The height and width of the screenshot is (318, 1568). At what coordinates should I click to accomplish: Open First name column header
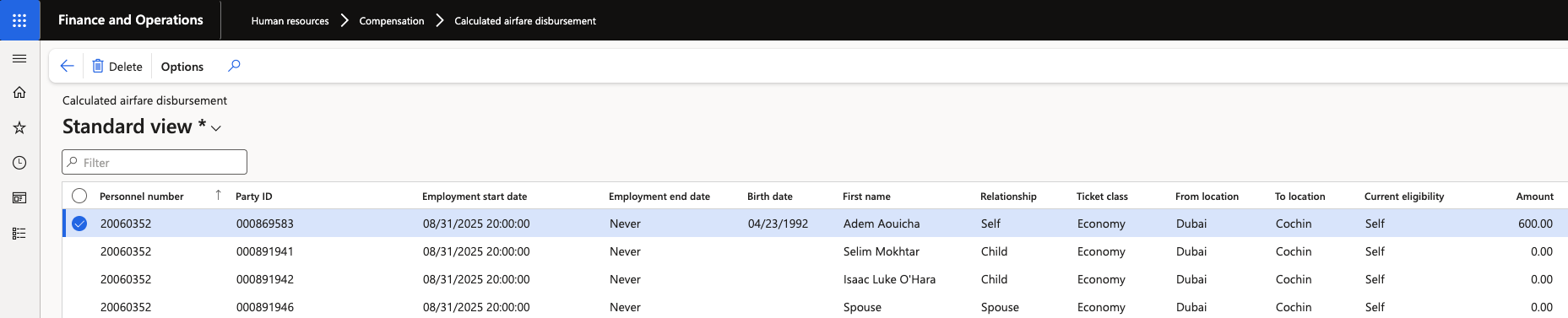click(x=866, y=197)
